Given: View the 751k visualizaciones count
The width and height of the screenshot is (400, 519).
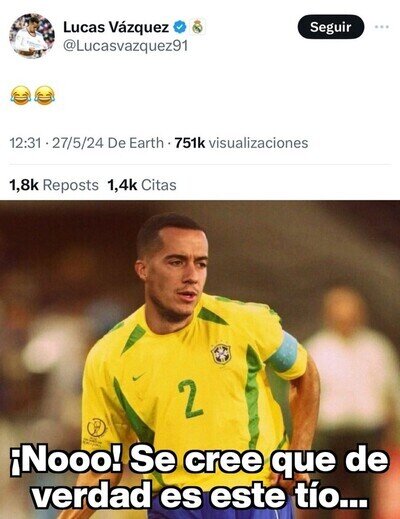Looking at the screenshot, I should [x=241, y=143].
